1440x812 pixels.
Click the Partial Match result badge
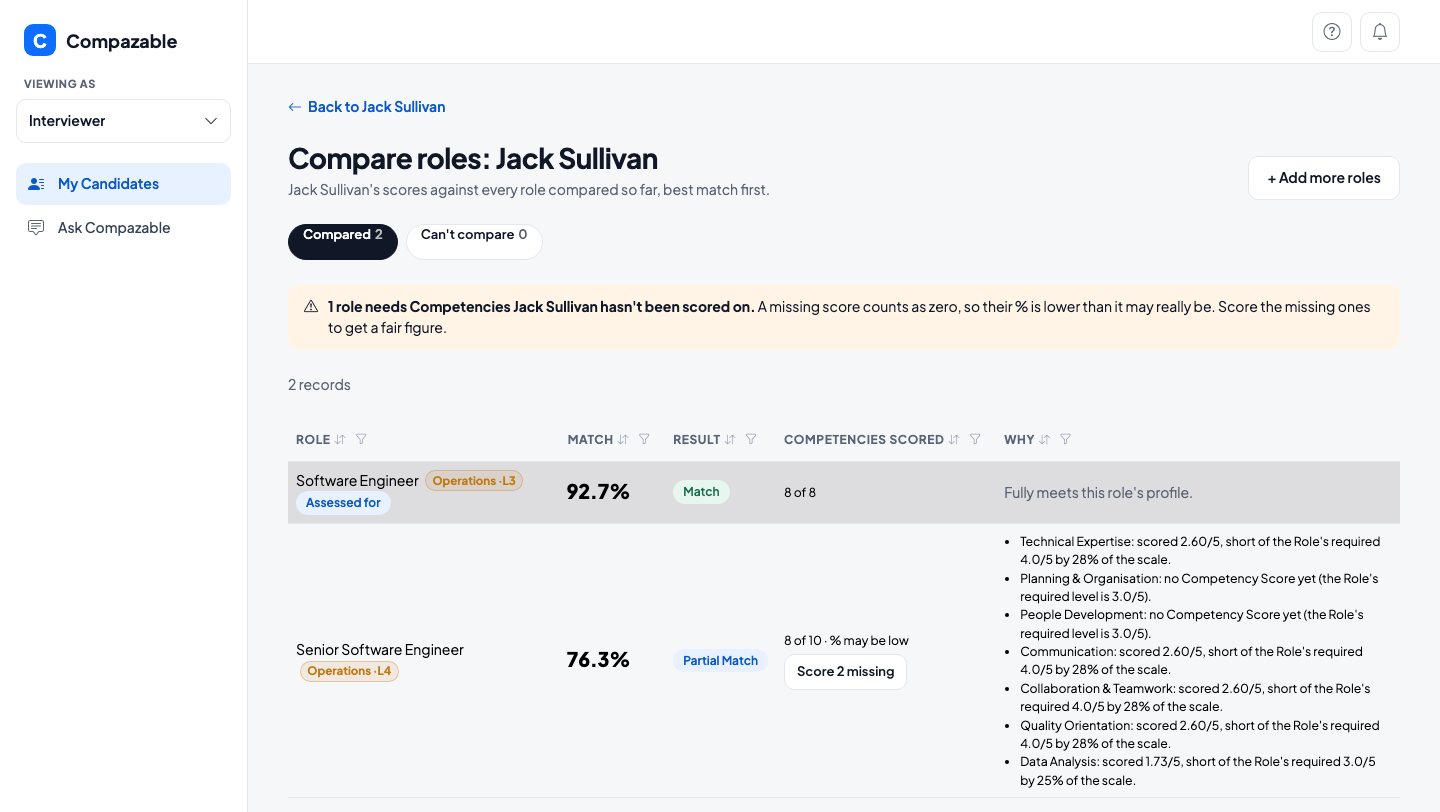[720, 660]
